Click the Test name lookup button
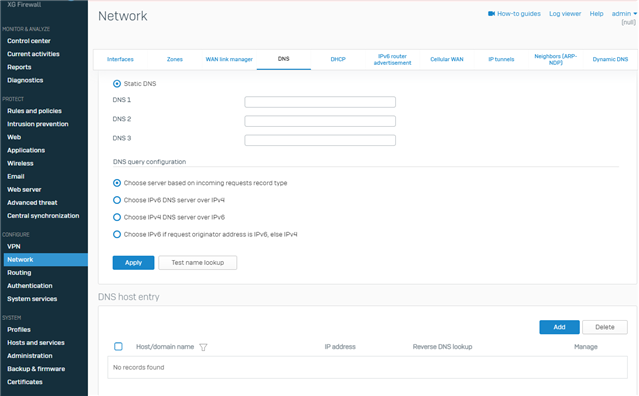639x396 pixels. 198,263
